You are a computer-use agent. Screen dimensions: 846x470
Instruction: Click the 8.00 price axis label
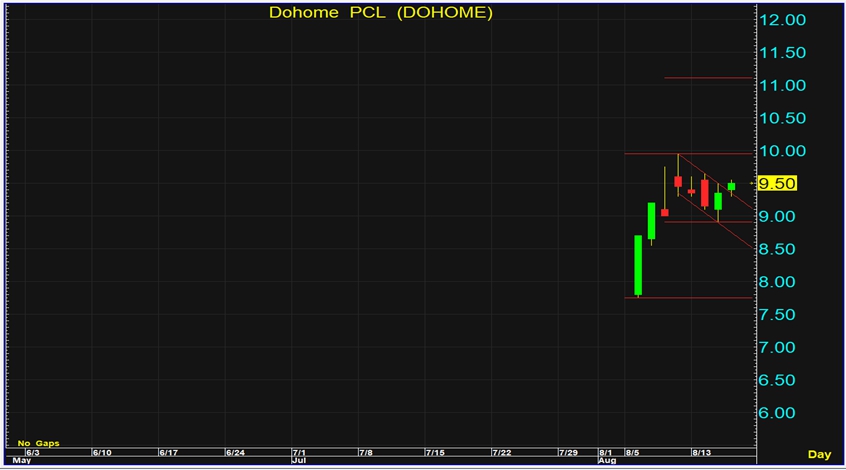click(777, 282)
